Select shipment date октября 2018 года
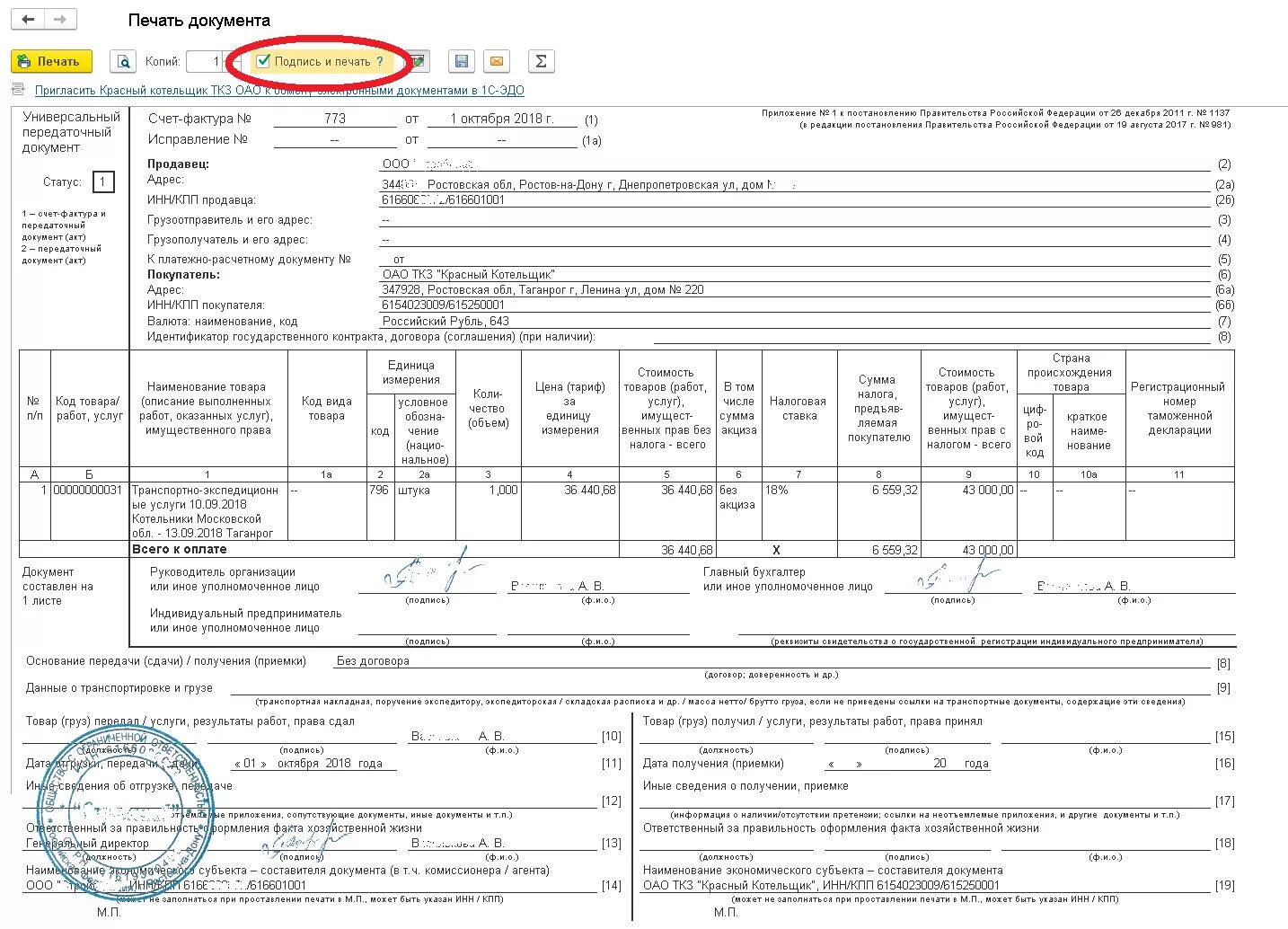This screenshot has height=929, width=1288. click(x=330, y=763)
